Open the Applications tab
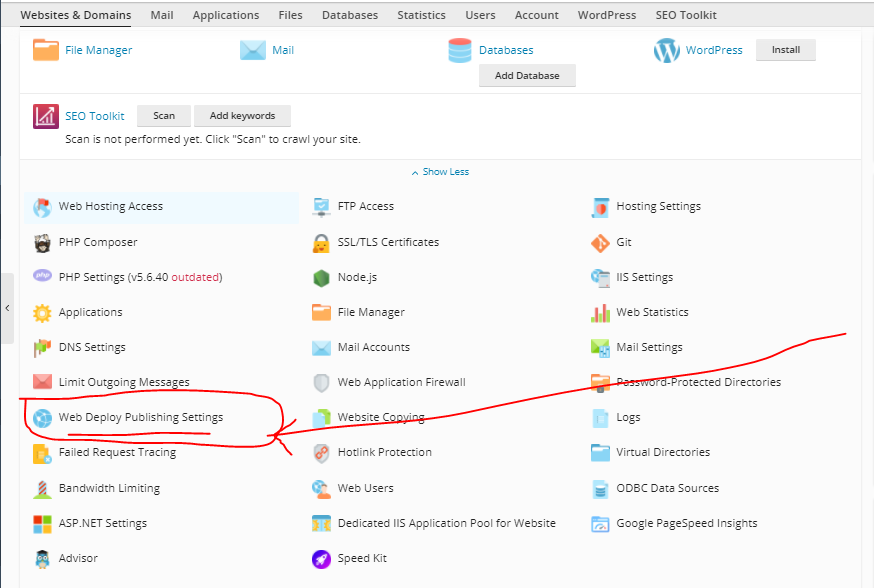 click(x=226, y=15)
